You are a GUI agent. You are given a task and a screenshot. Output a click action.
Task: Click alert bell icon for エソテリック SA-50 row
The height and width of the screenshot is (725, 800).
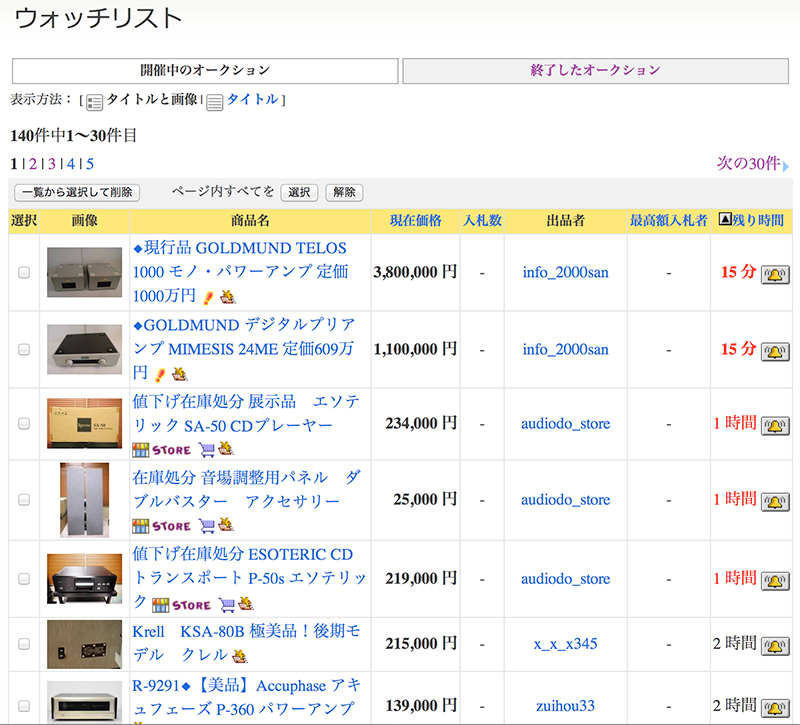click(x=775, y=426)
